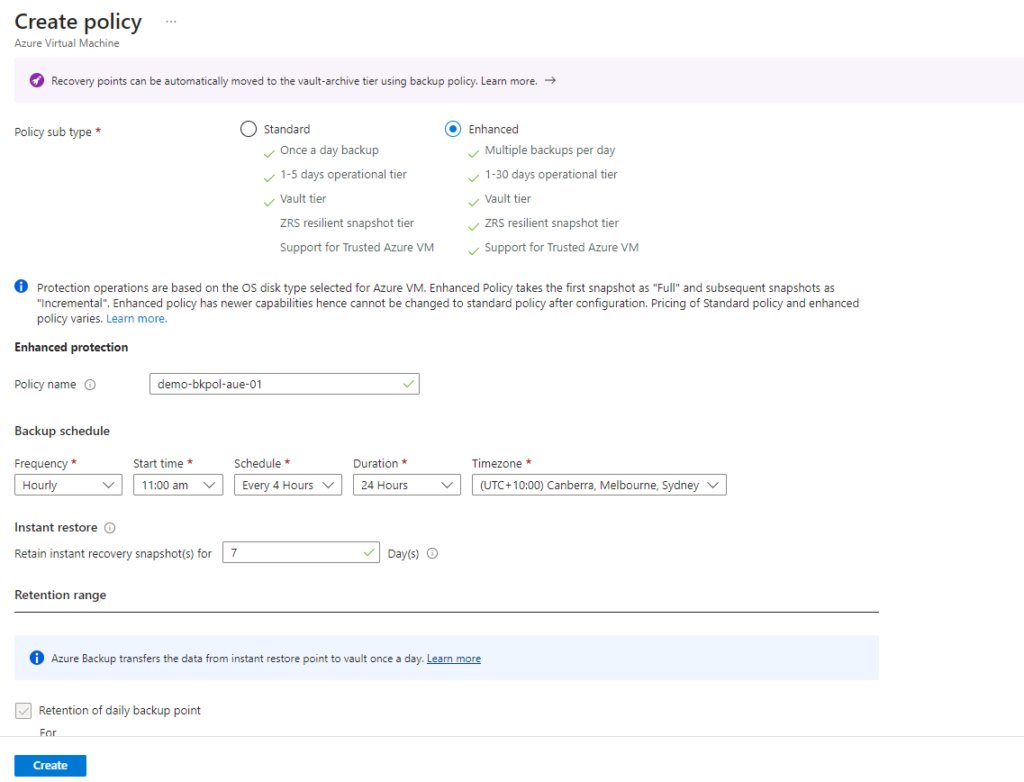Image resolution: width=1024 pixels, height=782 pixels.
Task: Open the Timezone dropdown
Action: pos(598,485)
